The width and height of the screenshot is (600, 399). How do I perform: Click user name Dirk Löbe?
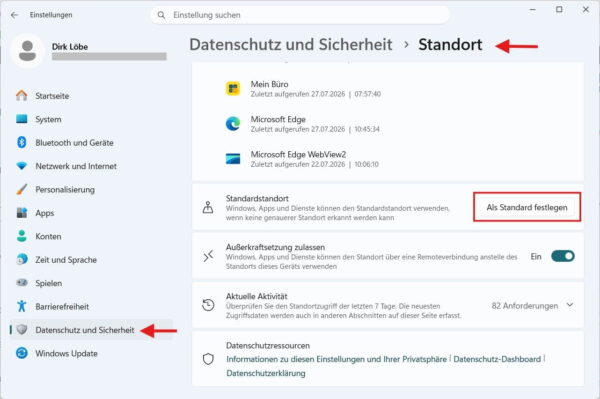[70, 47]
